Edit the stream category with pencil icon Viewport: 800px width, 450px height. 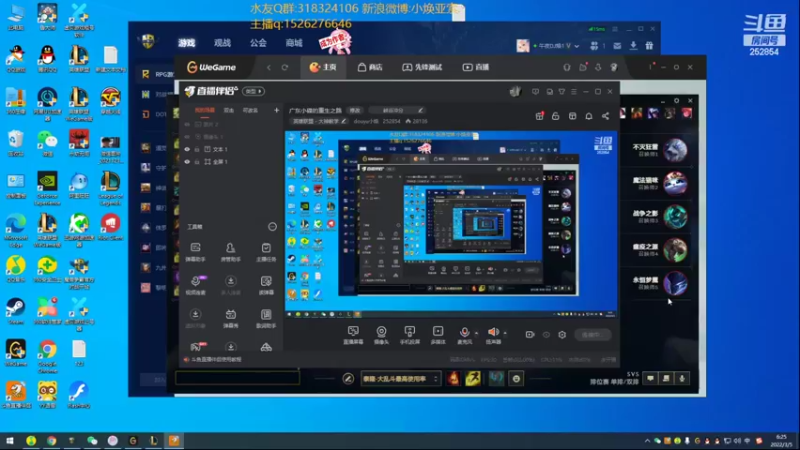coord(343,121)
